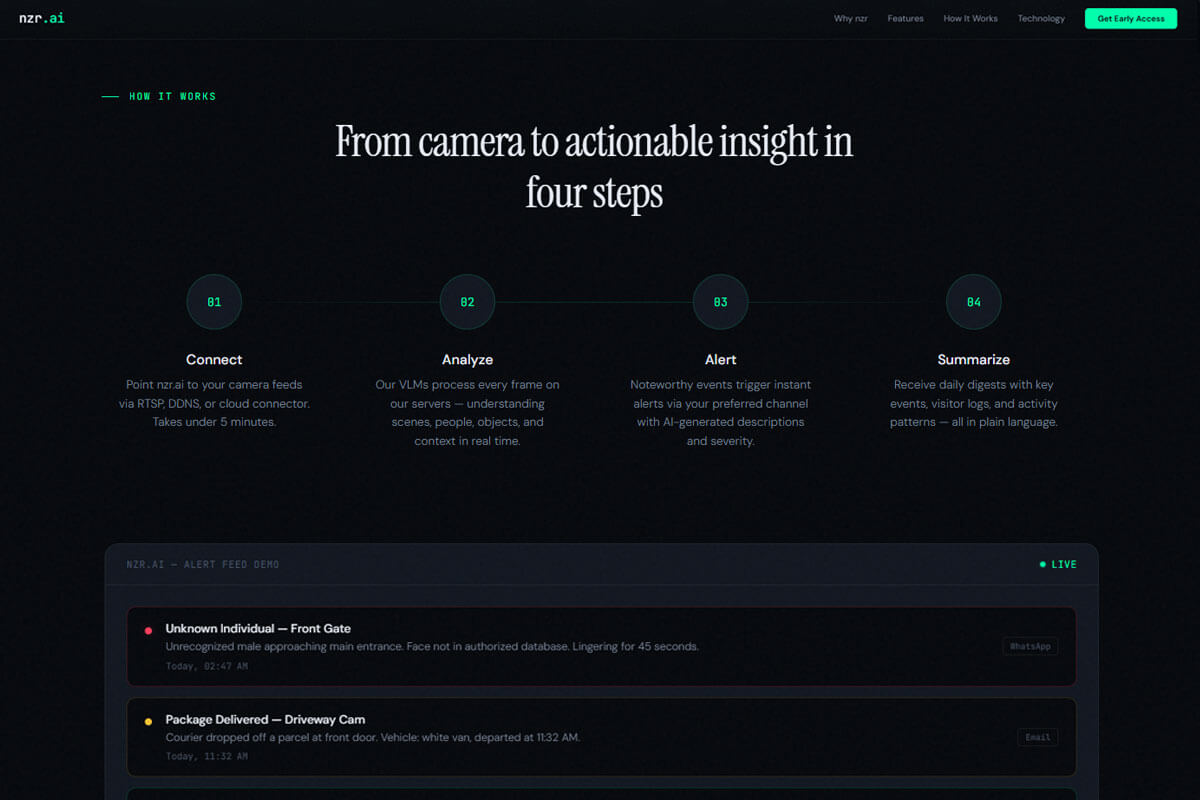
Task: Click the 'Noteworthy events trigger instant alerts' description
Action: pyautogui.click(x=720, y=412)
